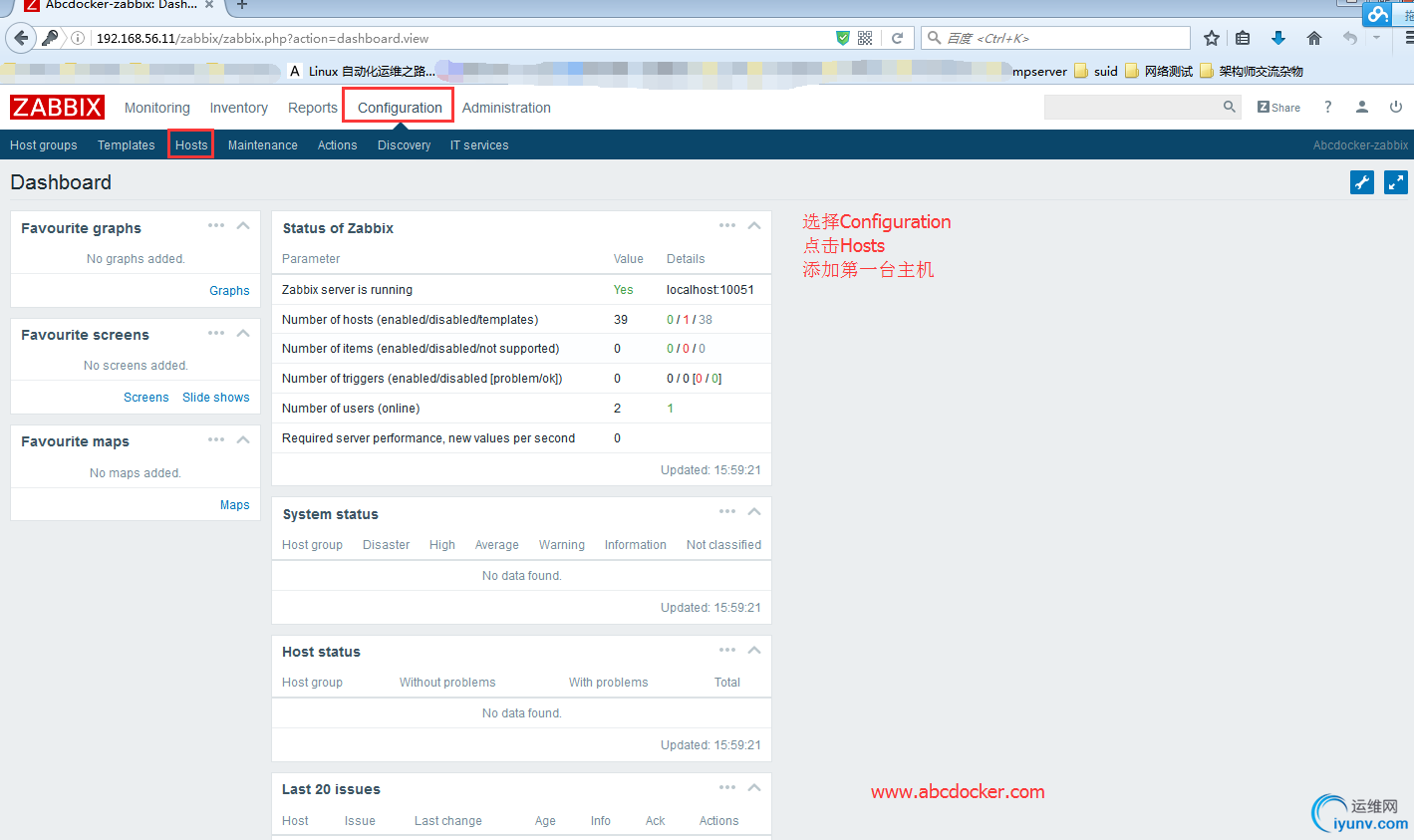This screenshot has width=1414, height=840.
Task: Open the user profile icon
Action: pyautogui.click(x=1361, y=107)
